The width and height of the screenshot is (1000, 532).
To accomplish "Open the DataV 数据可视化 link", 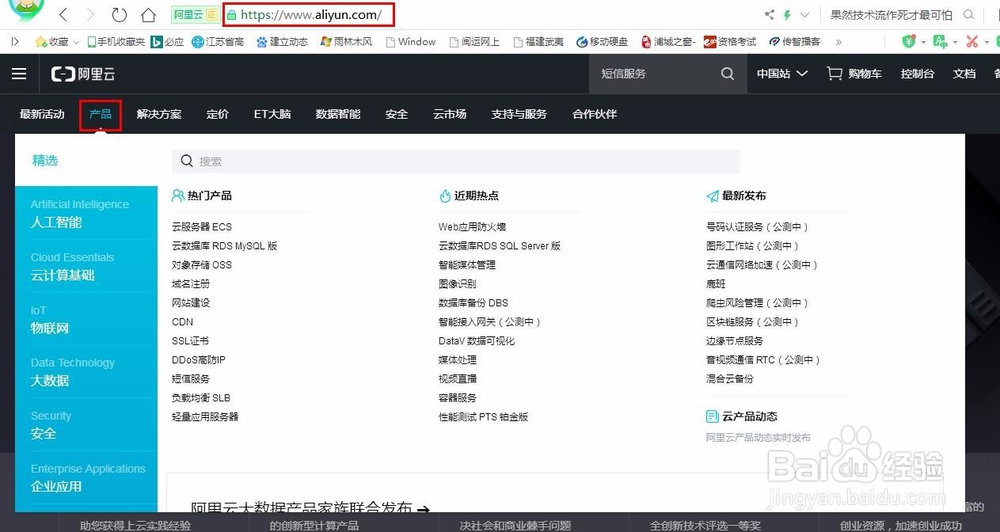I will click(476, 341).
